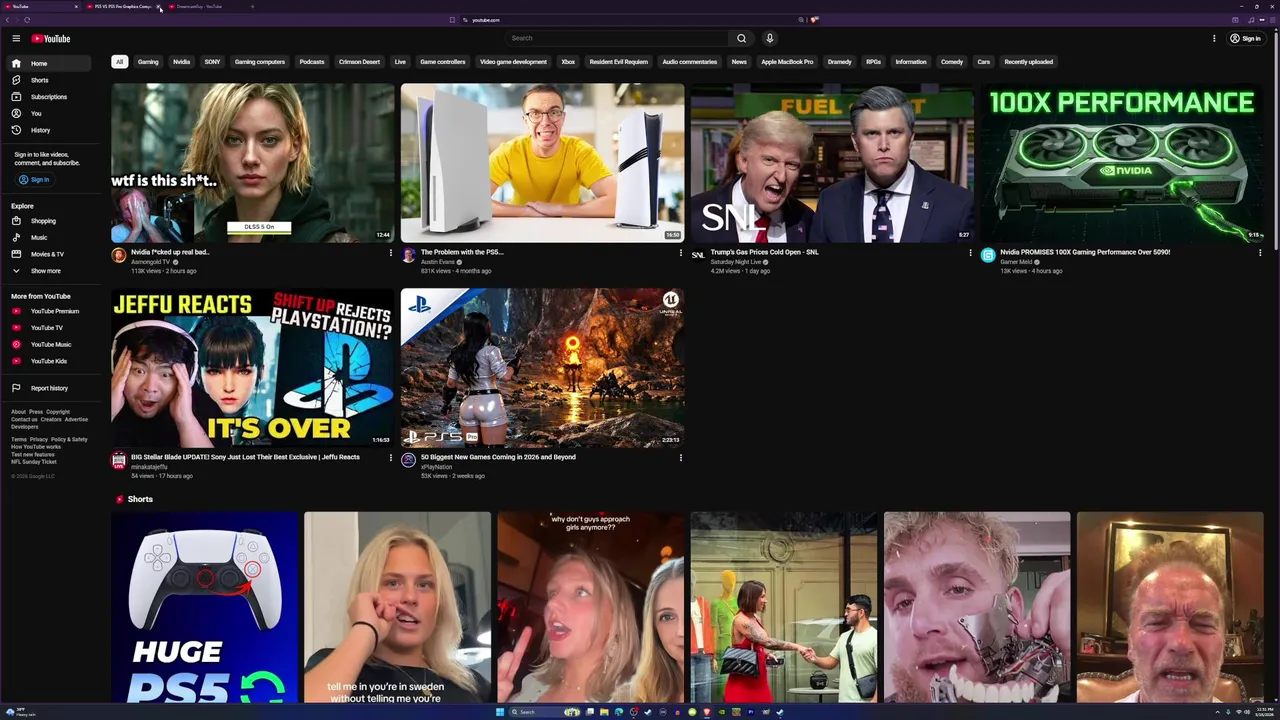This screenshot has height=720, width=1280.
Task: Open the xPlayNation channel link
Action: click(x=436, y=467)
